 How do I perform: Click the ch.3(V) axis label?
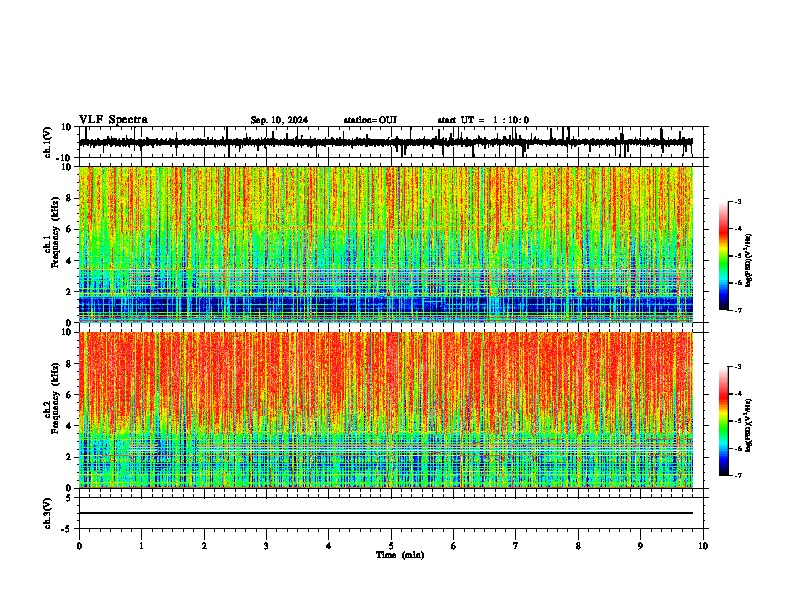(48, 514)
